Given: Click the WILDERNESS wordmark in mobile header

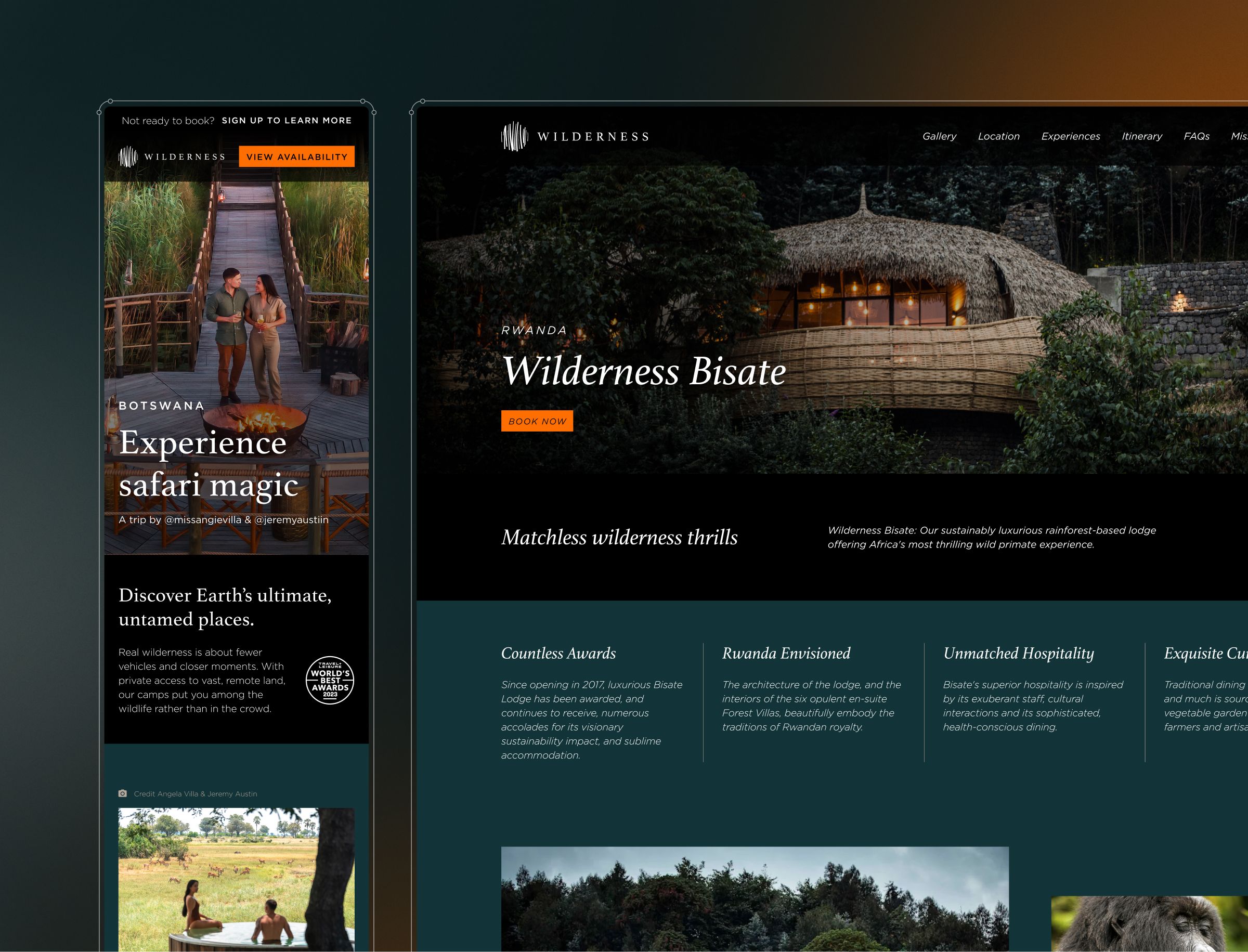Looking at the screenshot, I should (x=185, y=157).
